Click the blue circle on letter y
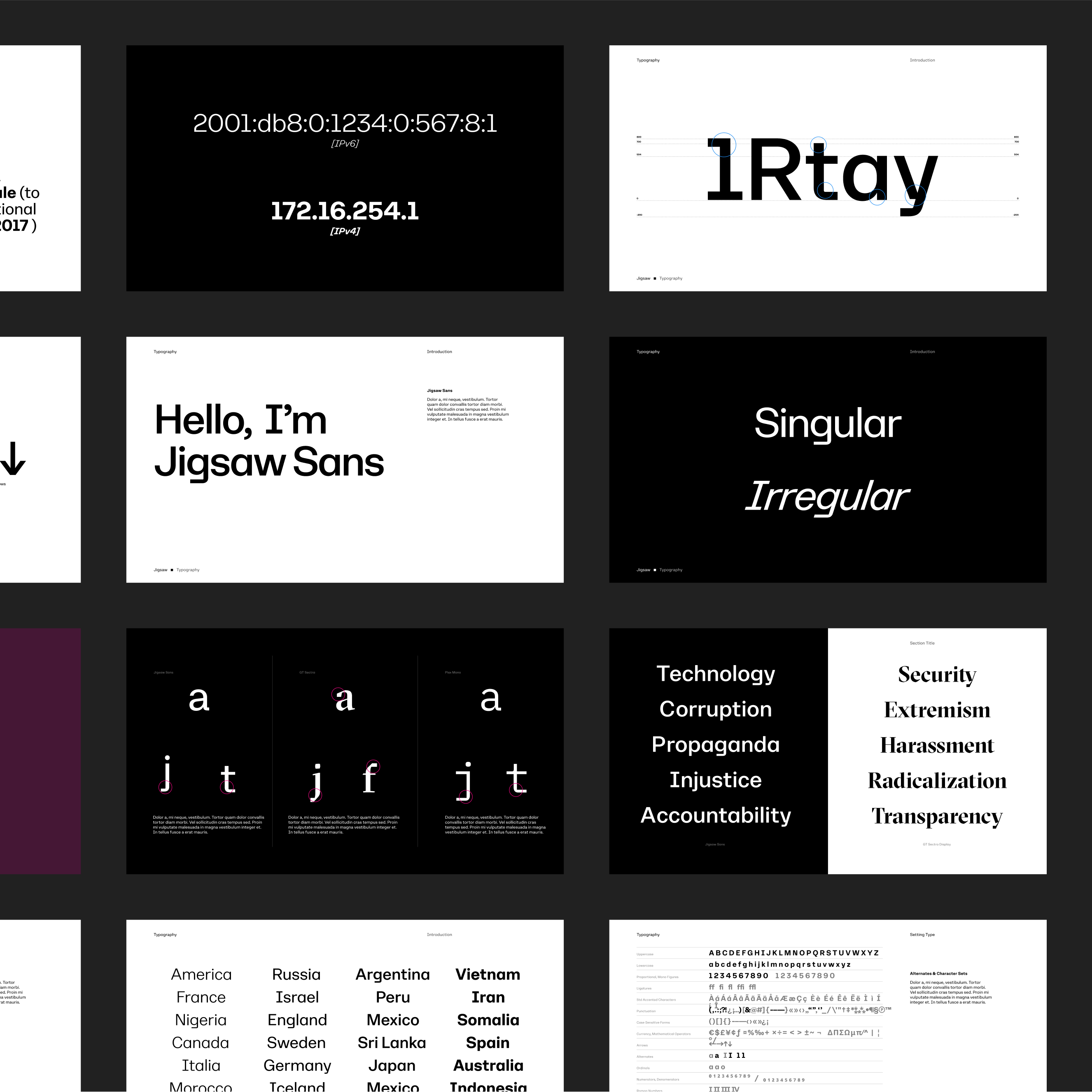1092x1092 pixels. click(x=915, y=195)
